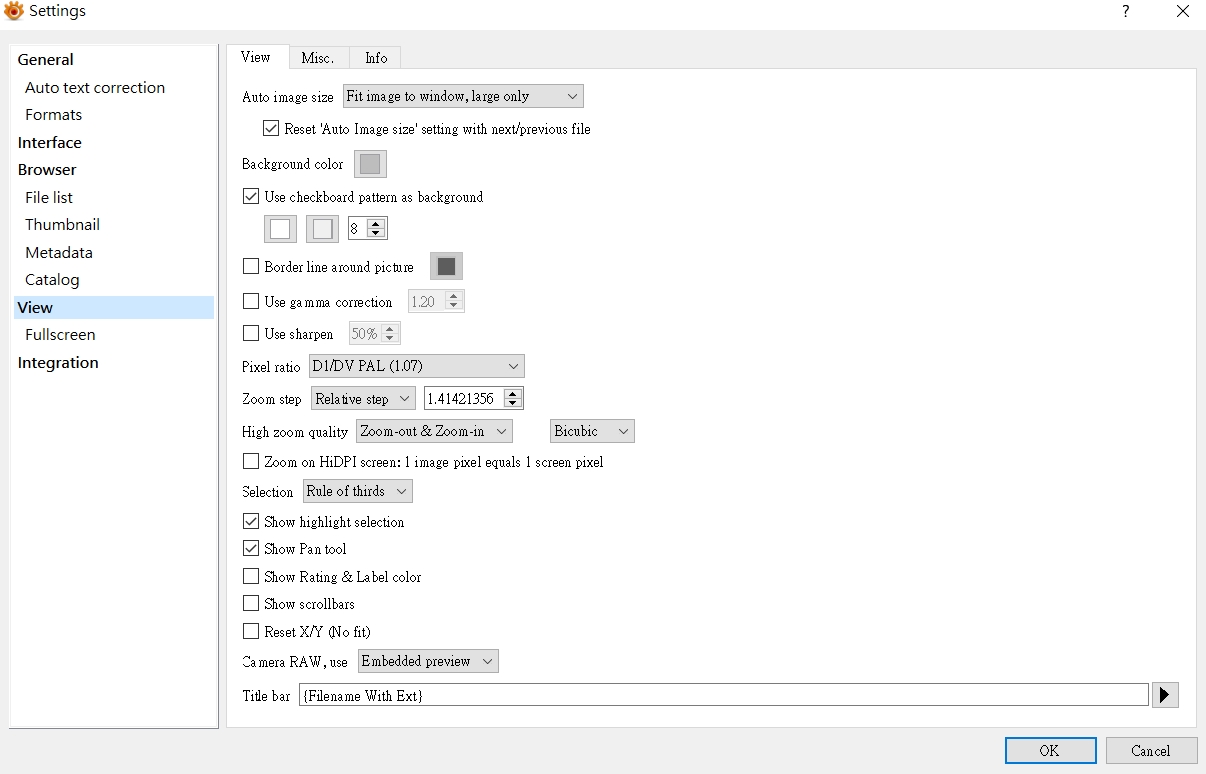Enable Use gamma correction
1206x774 pixels.
(251, 301)
